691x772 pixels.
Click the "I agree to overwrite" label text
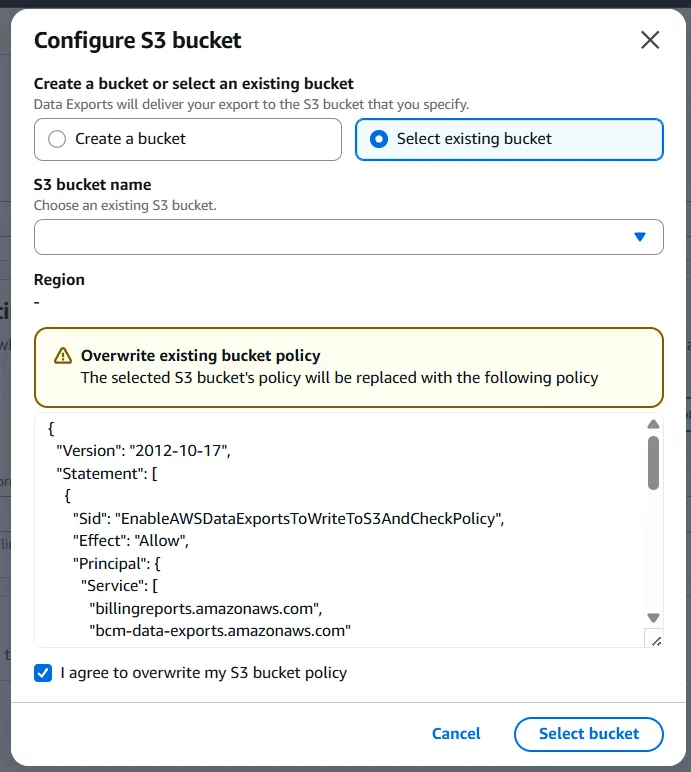tap(203, 673)
